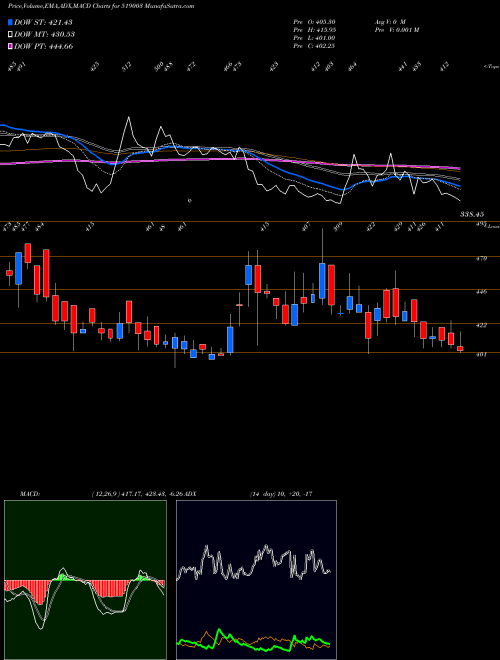Click the blue DOW ST legend swatch
500x660 pixels.
(11, 22)
